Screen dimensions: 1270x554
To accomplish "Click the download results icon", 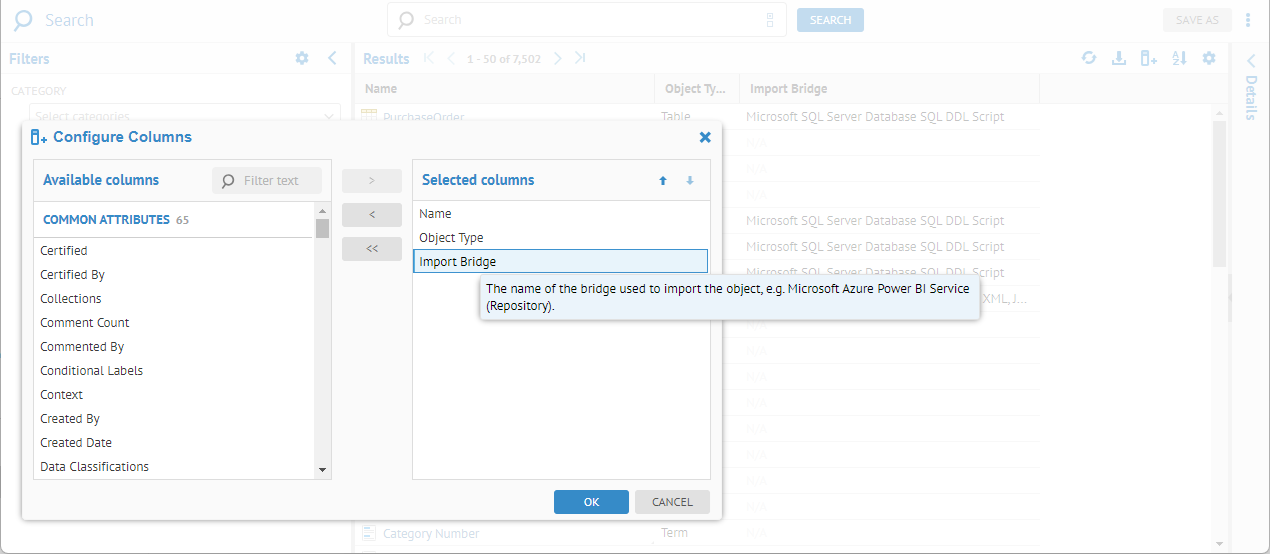I will pyautogui.click(x=1119, y=59).
